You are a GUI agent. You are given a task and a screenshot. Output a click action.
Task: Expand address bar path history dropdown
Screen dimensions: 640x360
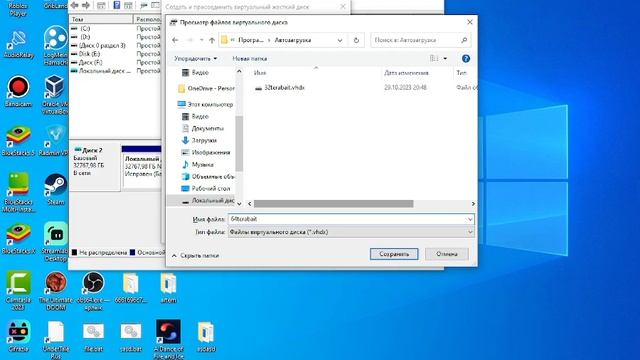coord(340,40)
